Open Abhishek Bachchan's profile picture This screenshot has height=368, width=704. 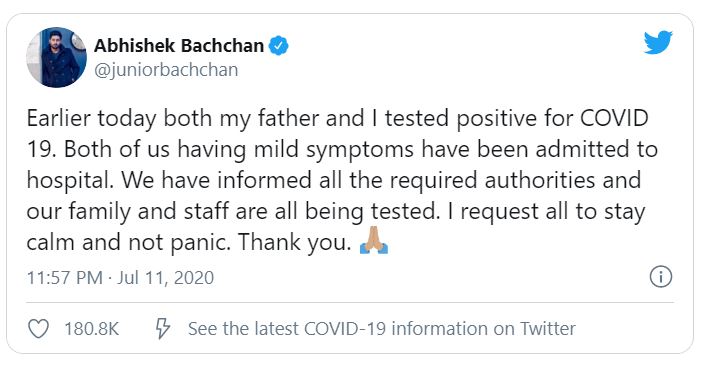tap(56, 57)
